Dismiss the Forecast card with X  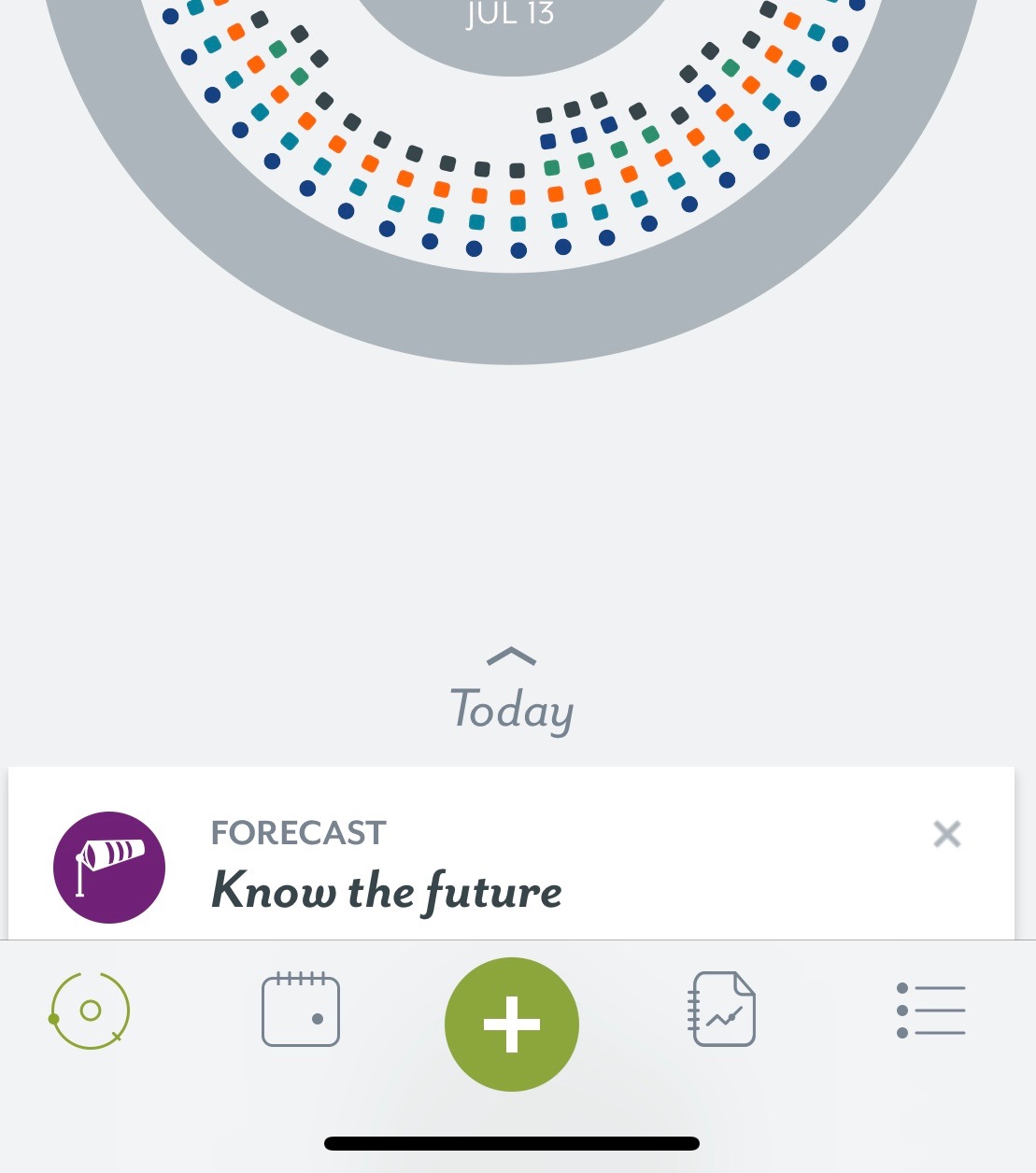click(x=946, y=834)
